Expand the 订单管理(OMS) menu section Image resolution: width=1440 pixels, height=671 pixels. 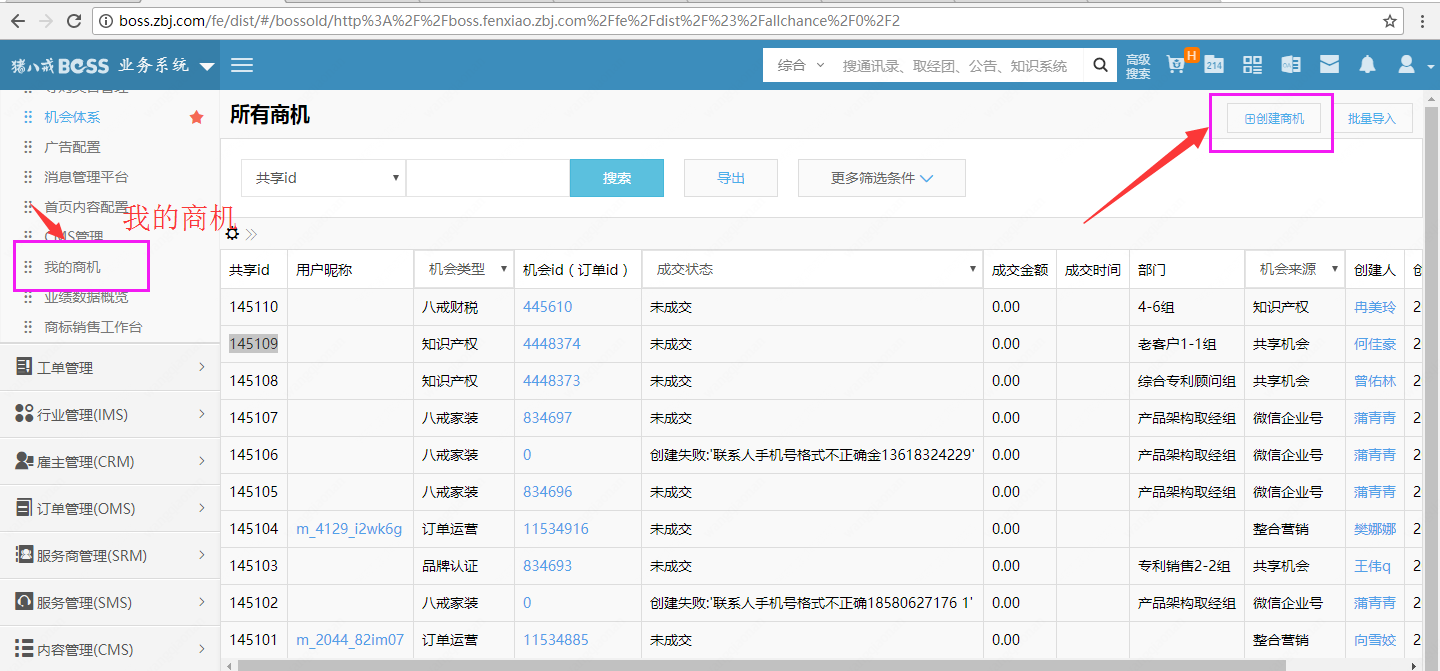point(110,508)
